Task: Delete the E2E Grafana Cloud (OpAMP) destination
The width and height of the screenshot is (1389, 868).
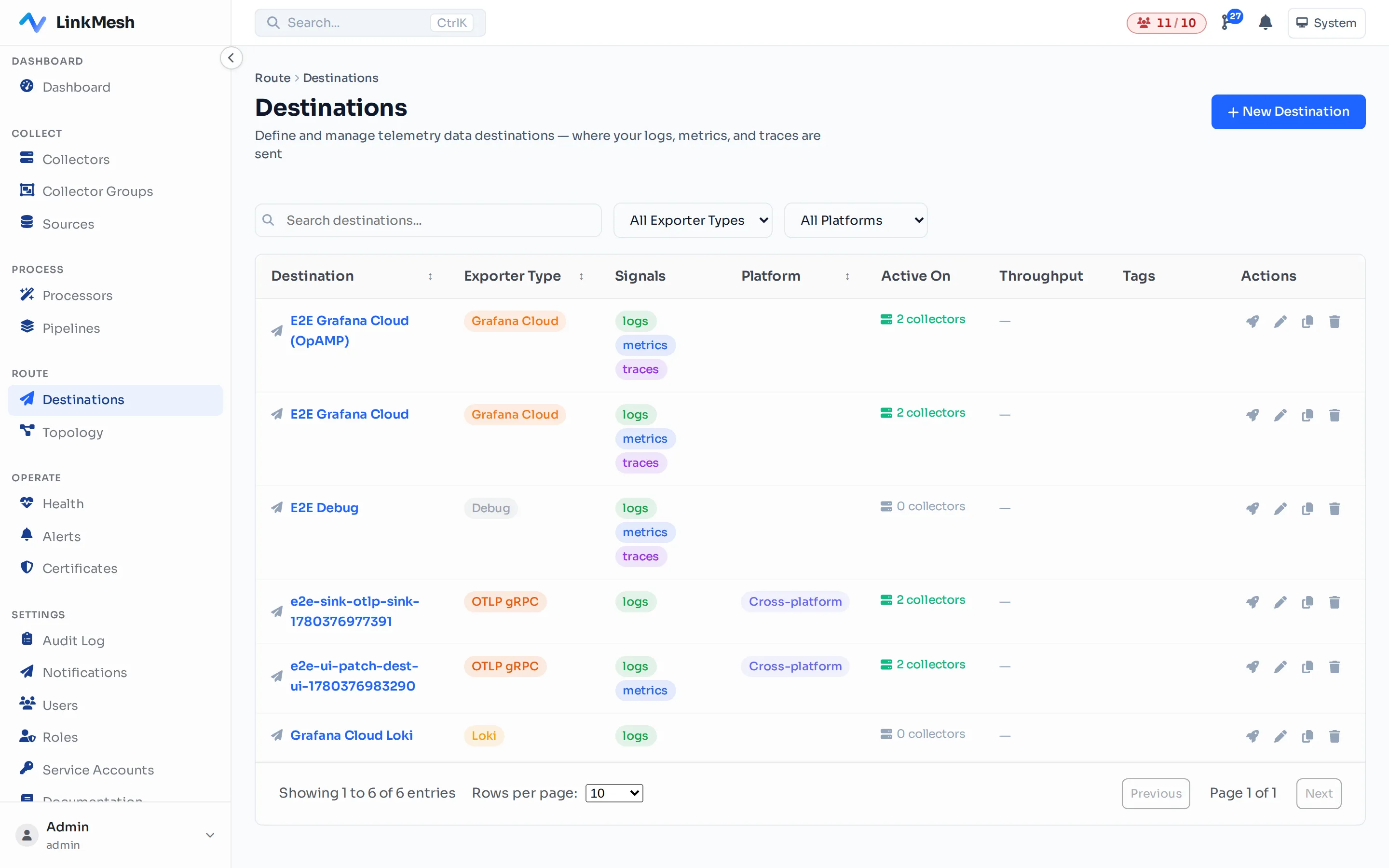Action: pos(1335,322)
